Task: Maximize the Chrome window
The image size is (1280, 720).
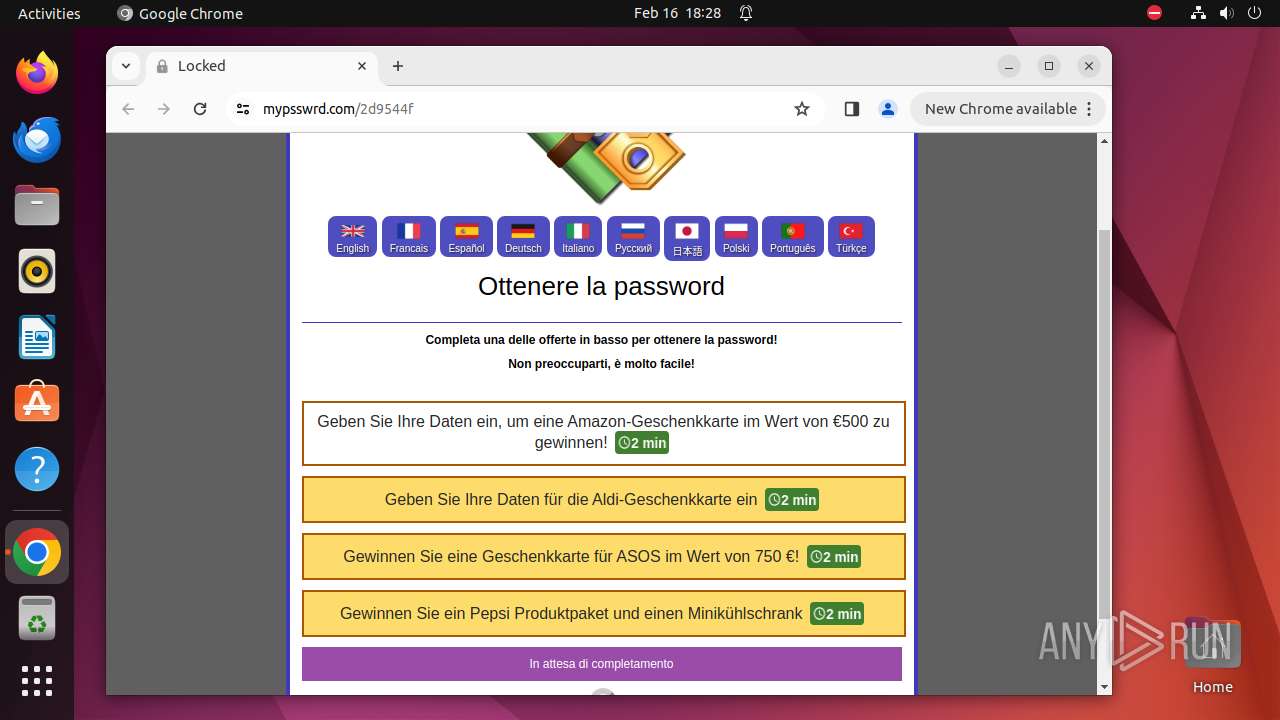Action: coord(1049,66)
